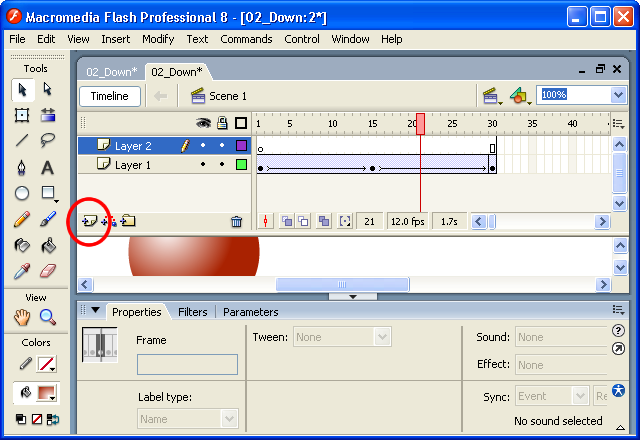
Task: Collapse the Properties panel arrow
Action: click(x=96, y=311)
